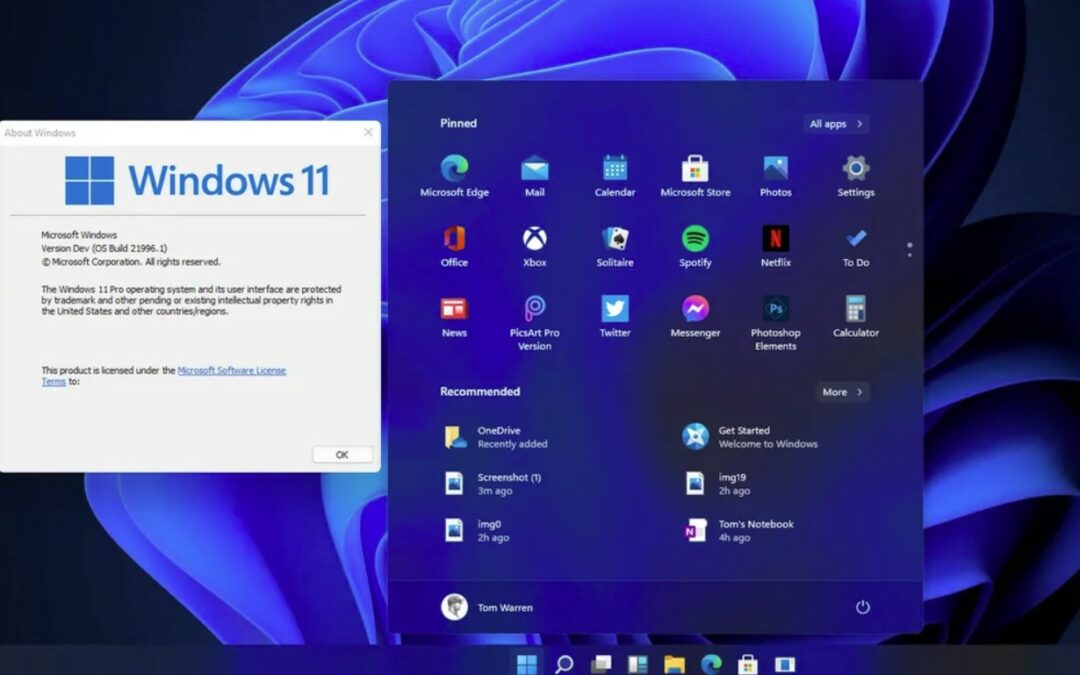Viewport: 1080px width, 675px height.
Task: Open the Twitter app
Action: coord(614,317)
